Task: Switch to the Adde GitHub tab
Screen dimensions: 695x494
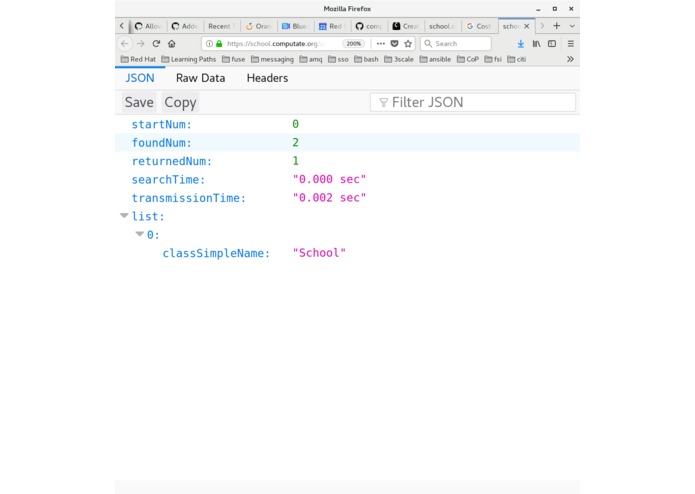Action: coord(185,26)
